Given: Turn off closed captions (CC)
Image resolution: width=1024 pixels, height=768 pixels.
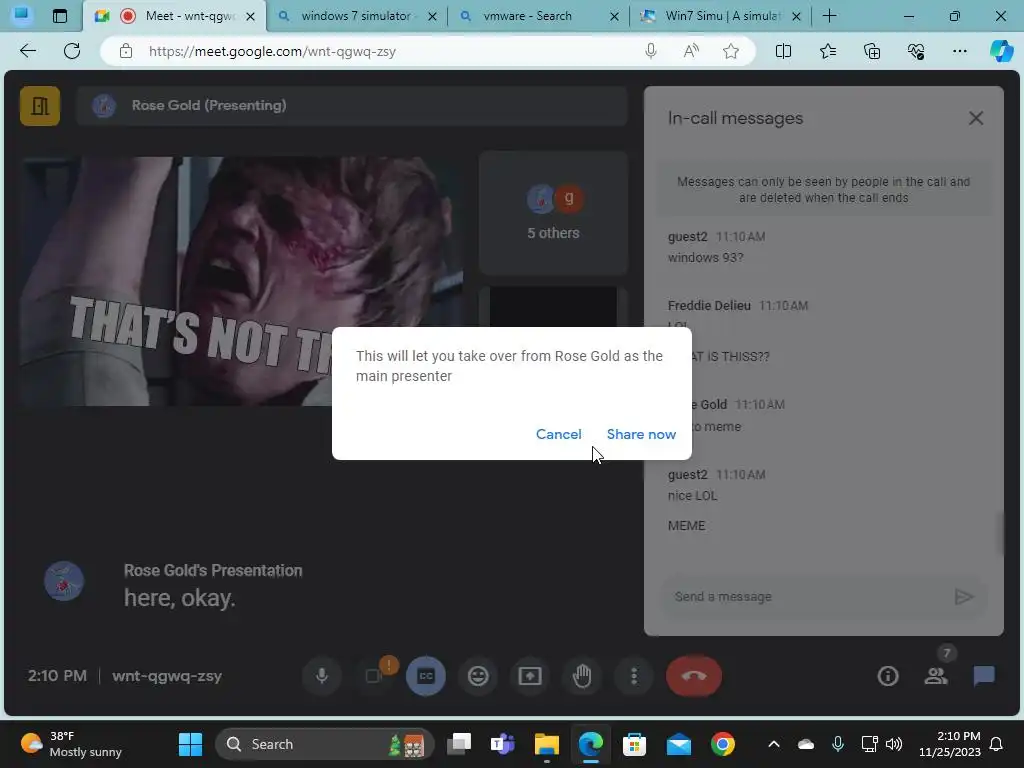Looking at the screenshot, I should coord(426,676).
